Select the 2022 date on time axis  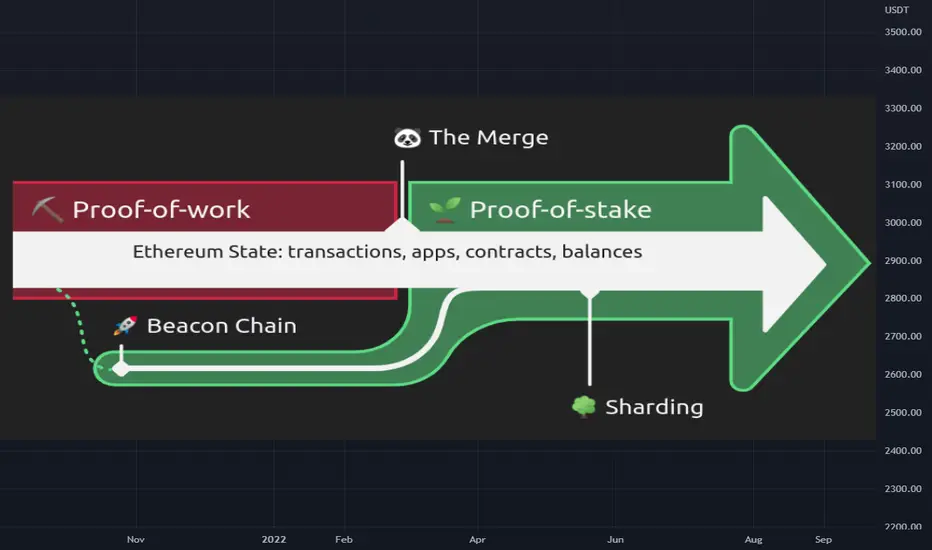[x=274, y=539]
